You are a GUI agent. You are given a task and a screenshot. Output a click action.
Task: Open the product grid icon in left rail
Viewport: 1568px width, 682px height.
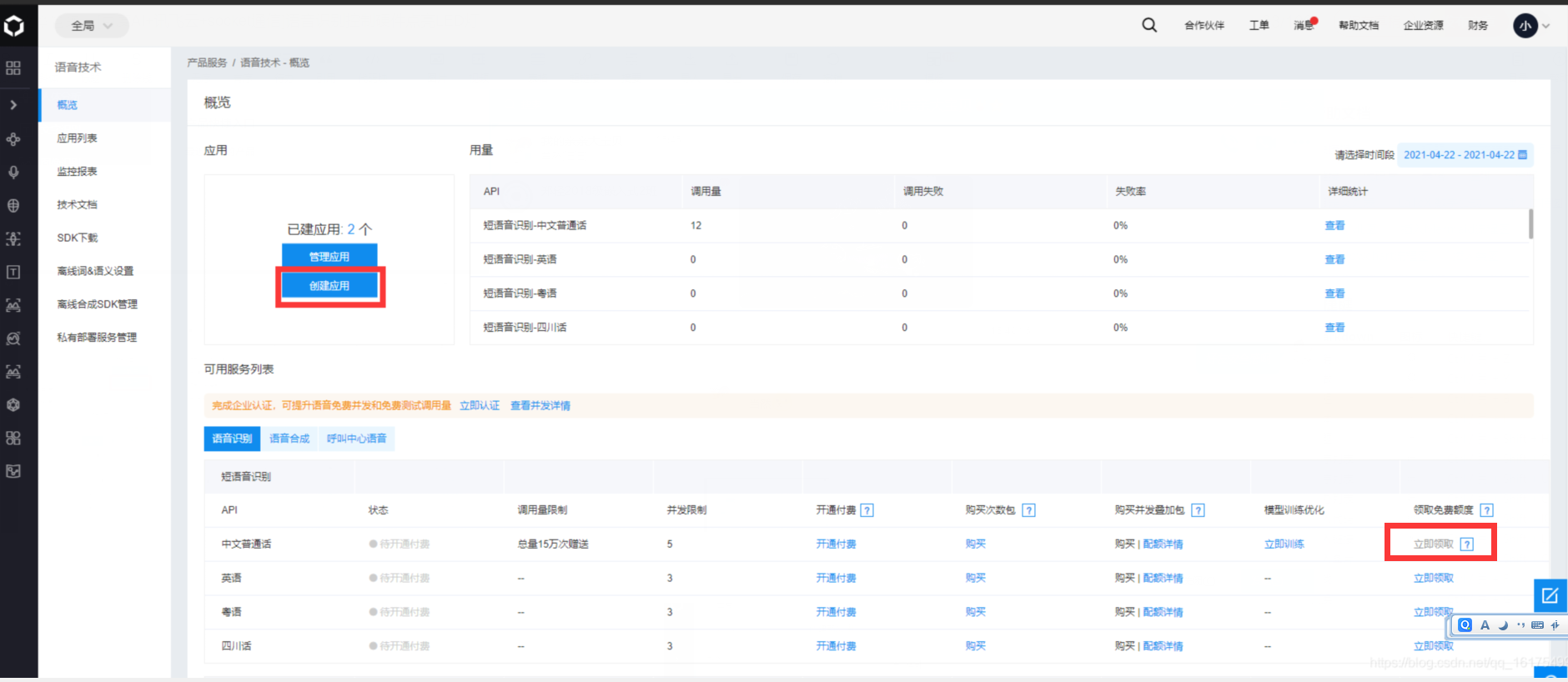click(13, 68)
